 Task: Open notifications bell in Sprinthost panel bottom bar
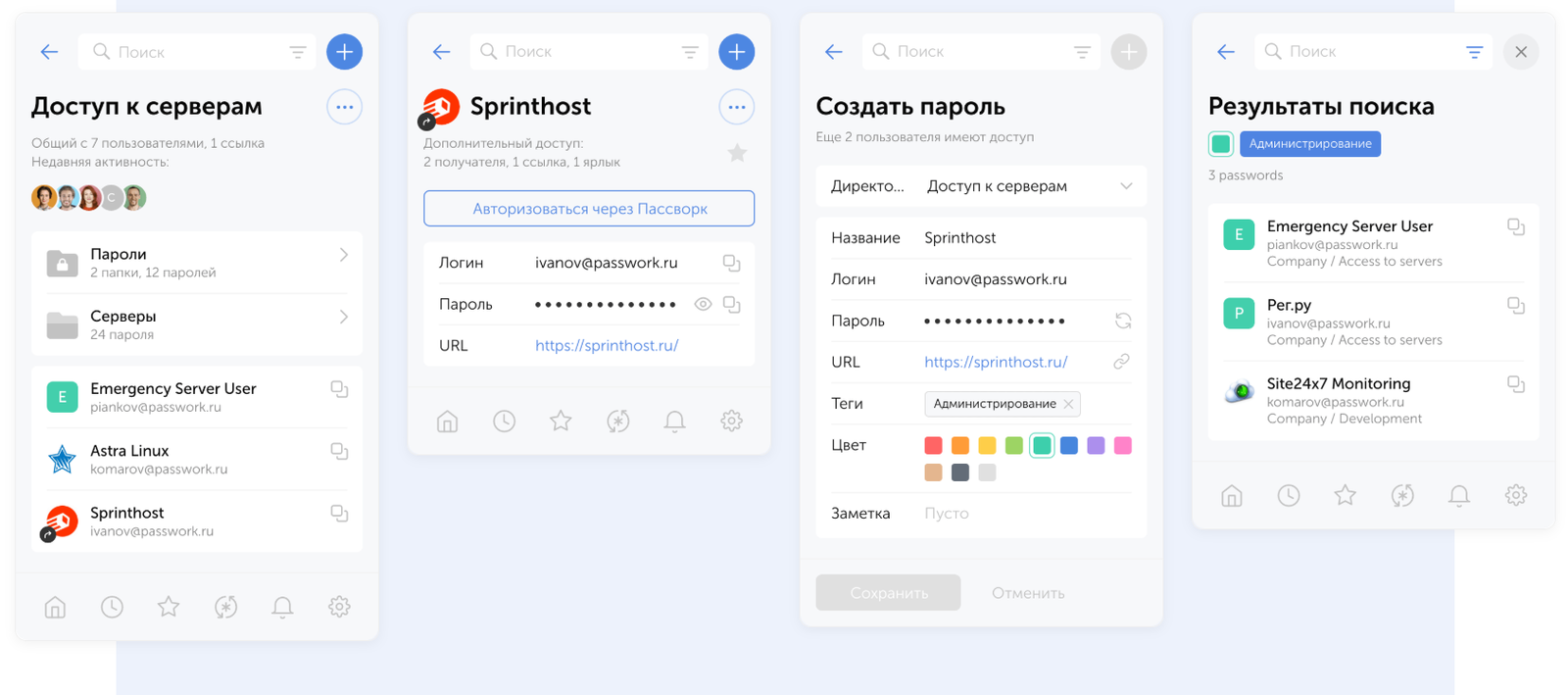(x=674, y=421)
